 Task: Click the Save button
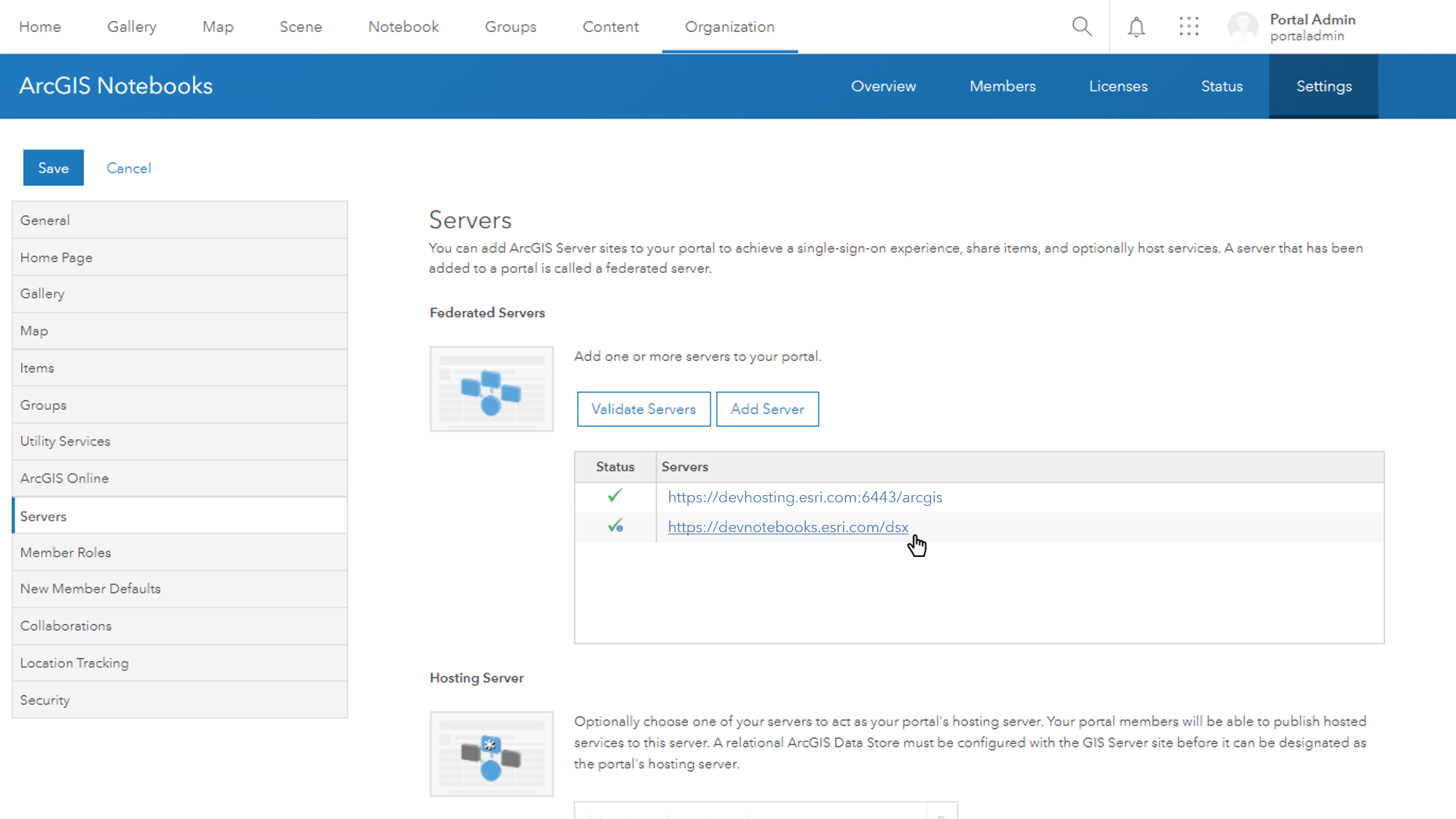[x=53, y=167]
